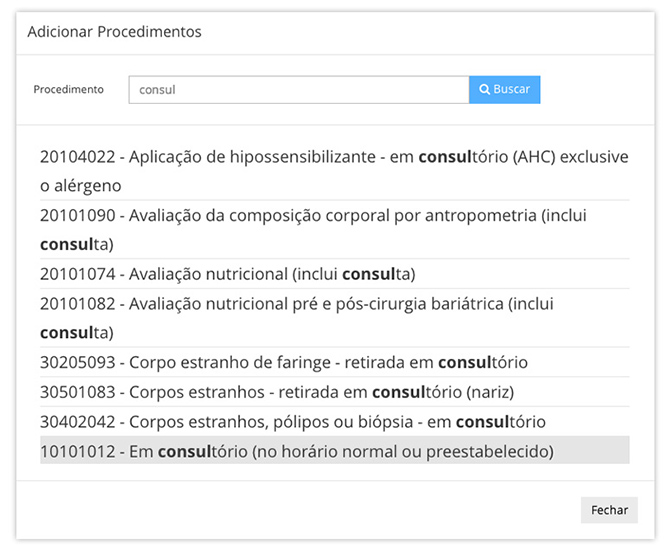The height and width of the screenshot is (552, 670).
Task: Click the magnifier icon in Buscar
Action: pyautogui.click(x=484, y=89)
